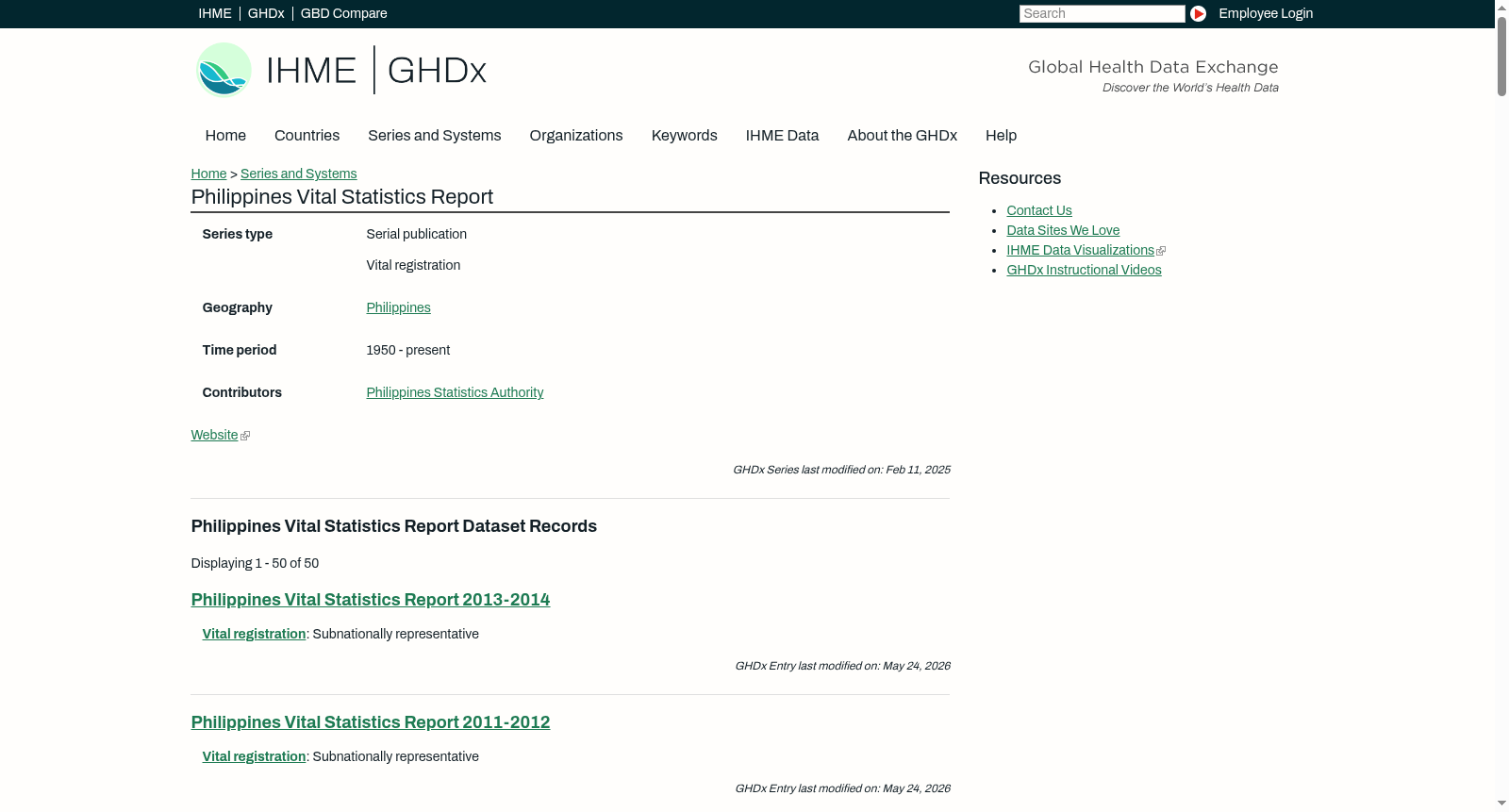Click '1950 - present' time period value
Viewport: 1509px width, 812px height.
(x=407, y=350)
